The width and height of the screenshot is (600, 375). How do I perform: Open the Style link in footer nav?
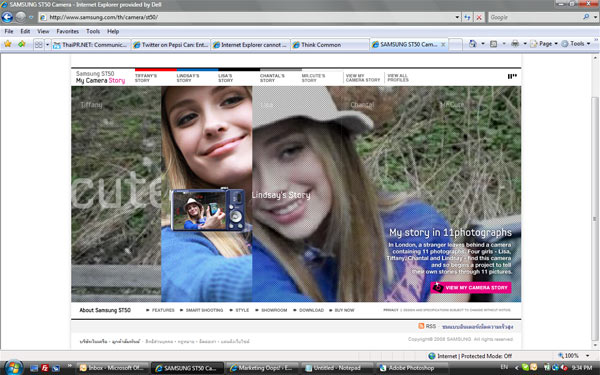click(x=242, y=310)
